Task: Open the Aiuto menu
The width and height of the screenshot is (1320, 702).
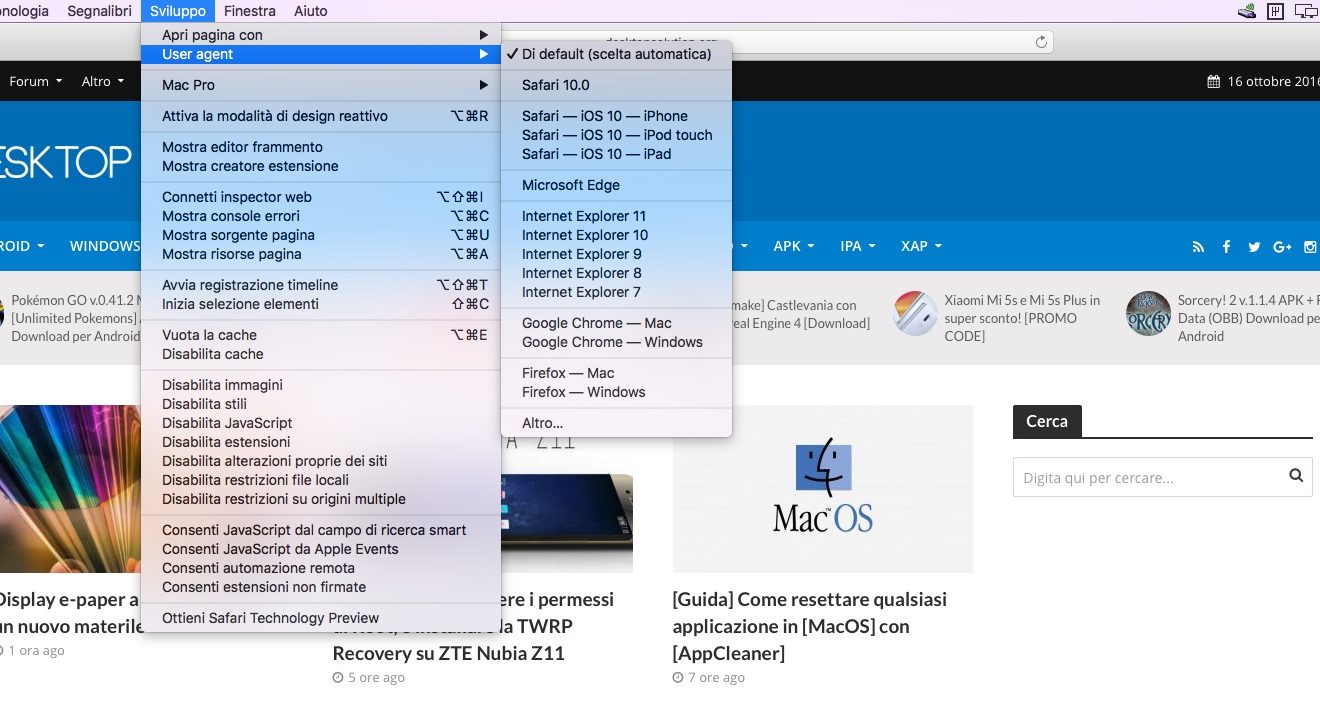Action: (311, 11)
